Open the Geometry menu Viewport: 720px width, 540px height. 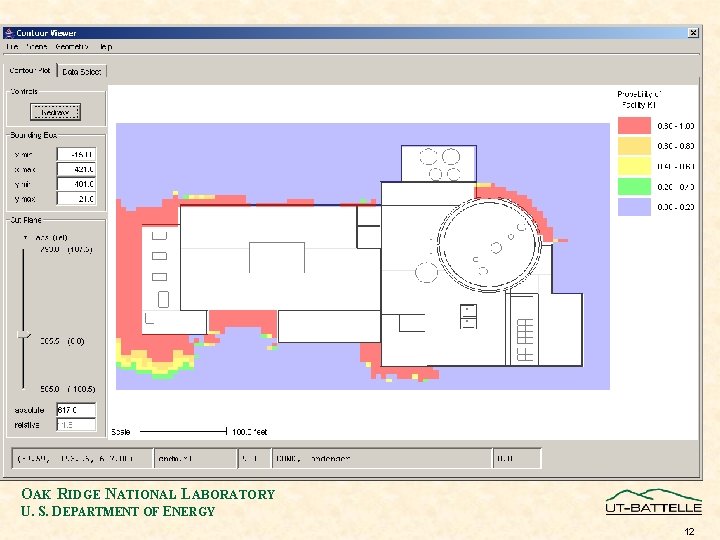tap(72, 46)
